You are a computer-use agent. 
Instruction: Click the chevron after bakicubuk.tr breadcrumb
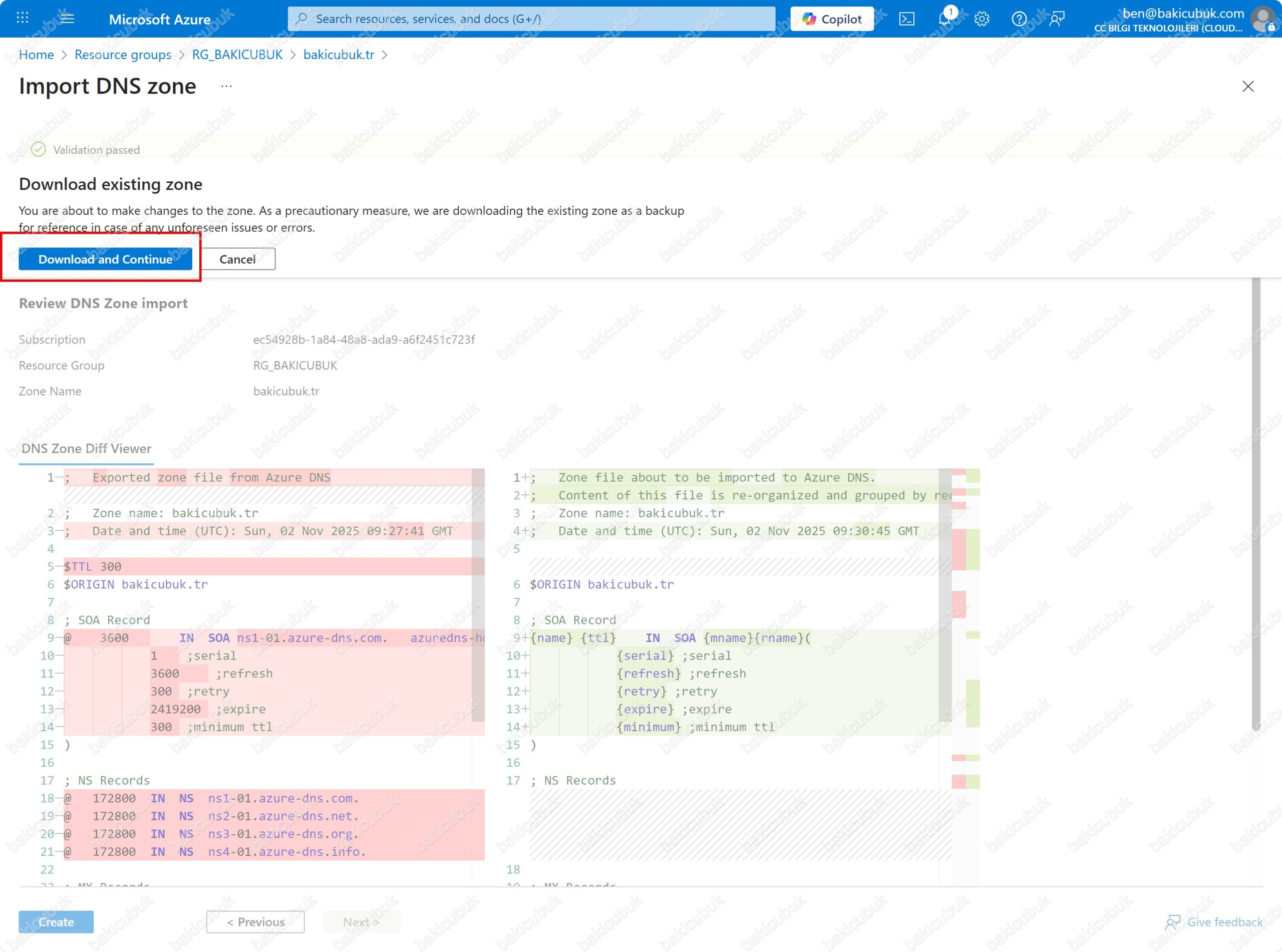[385, 55]
